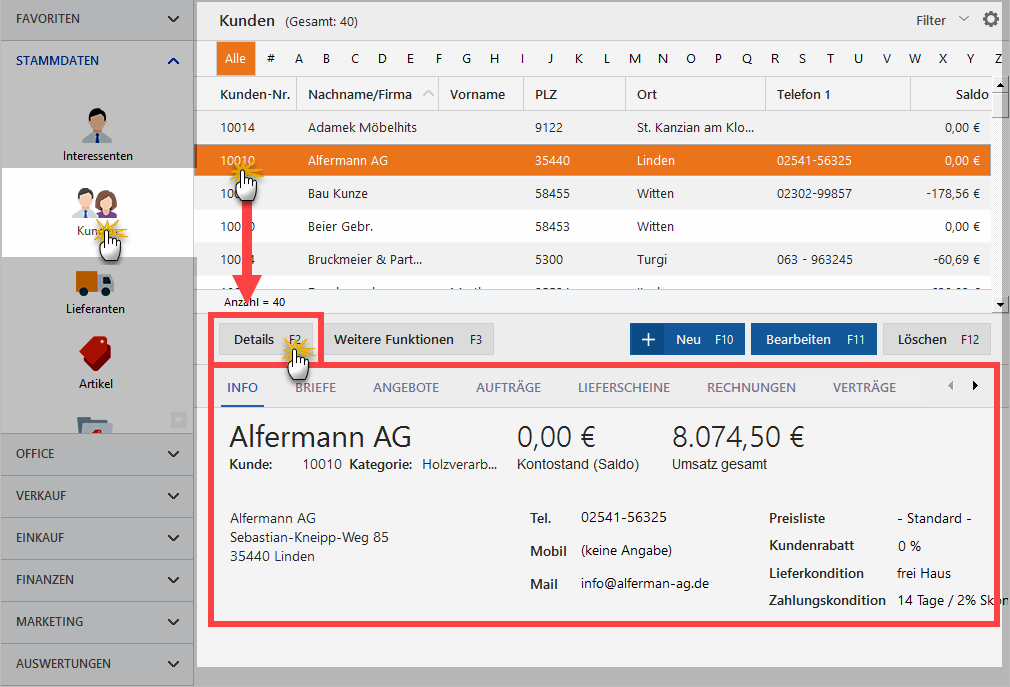Viewport: 1010px width, 687px height.
Task: Filter customers by letter S
Action: tap(802, 59)
